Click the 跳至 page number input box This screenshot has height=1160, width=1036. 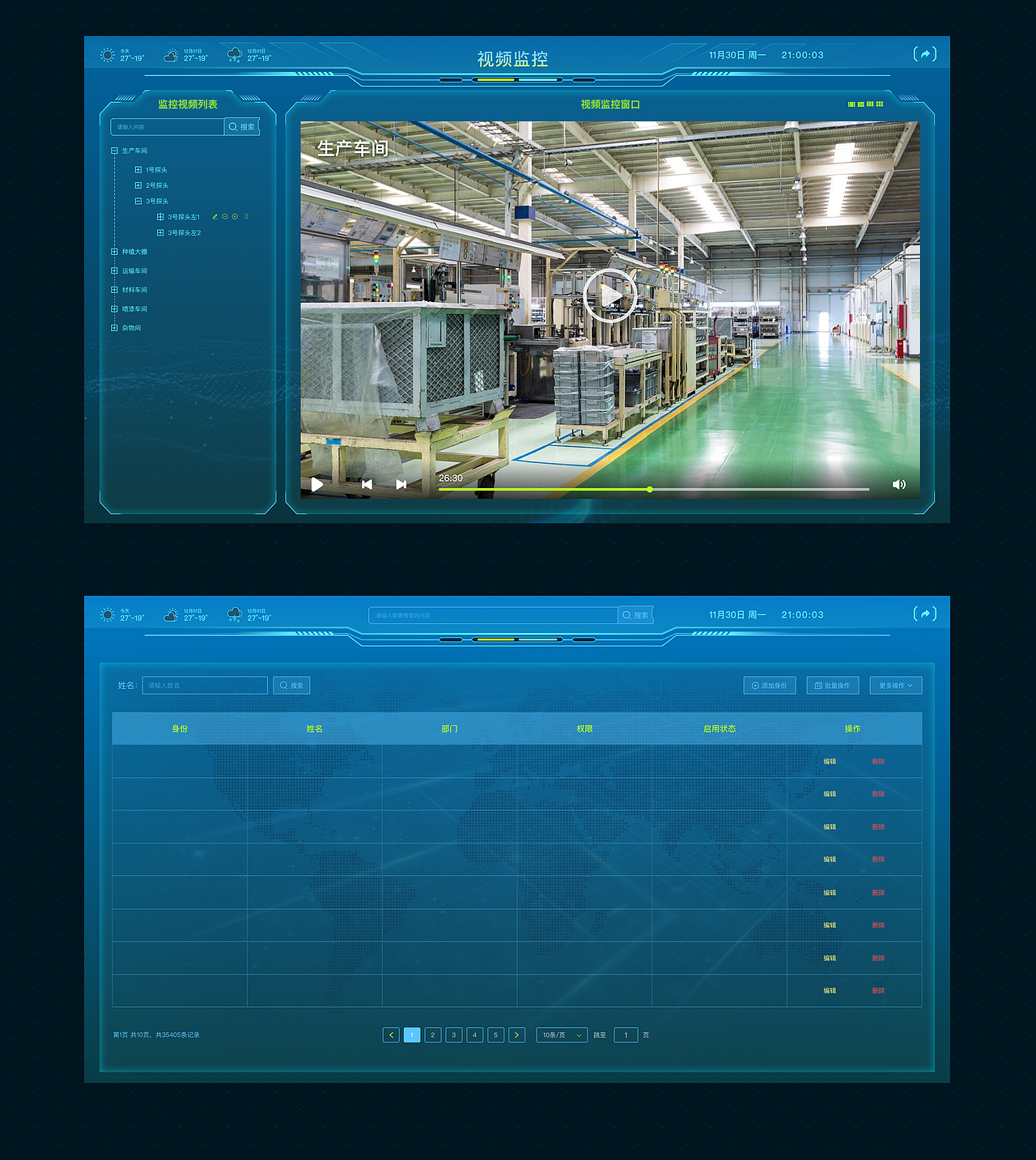click(x=626, y=1035)
